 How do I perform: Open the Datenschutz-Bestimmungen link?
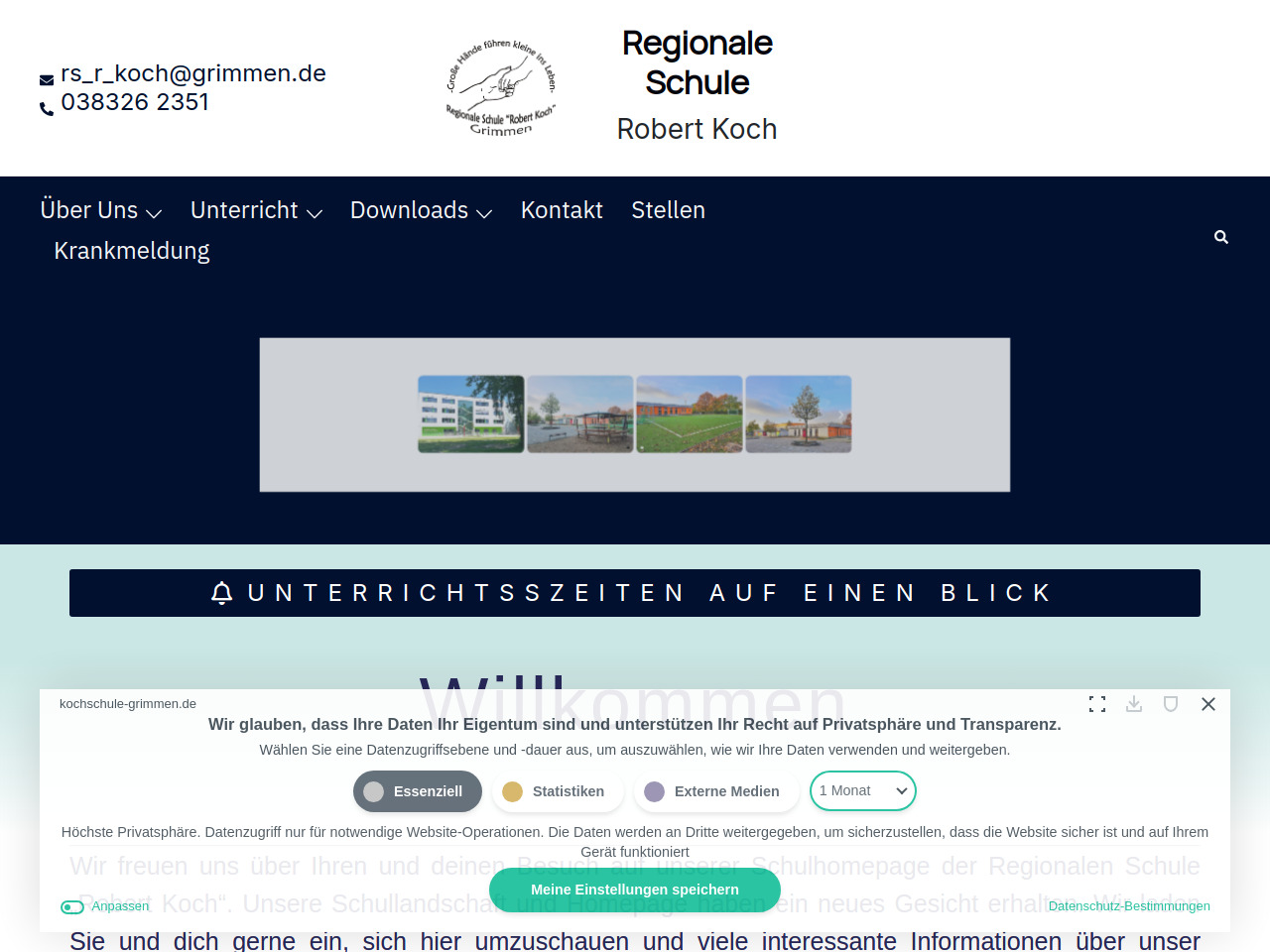[x=1129, y=906]
